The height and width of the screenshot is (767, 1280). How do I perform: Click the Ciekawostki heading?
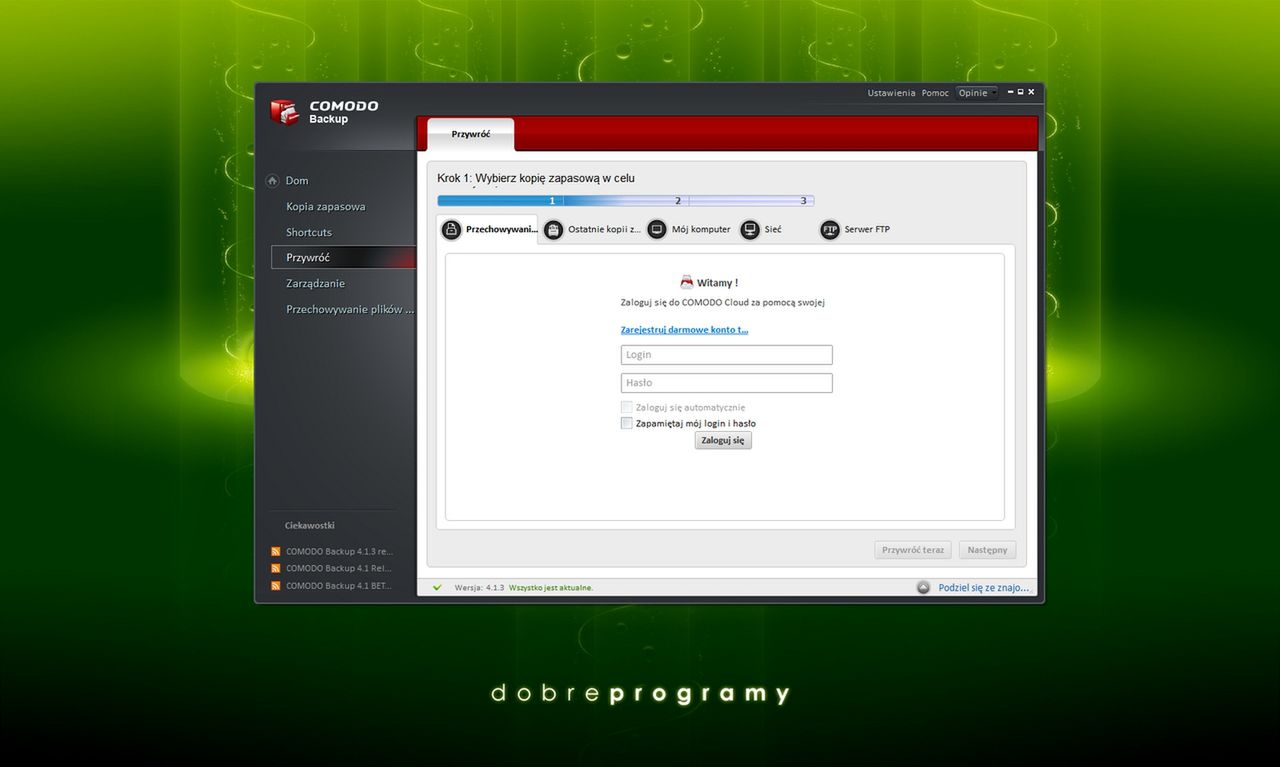[x=310, y=525]
